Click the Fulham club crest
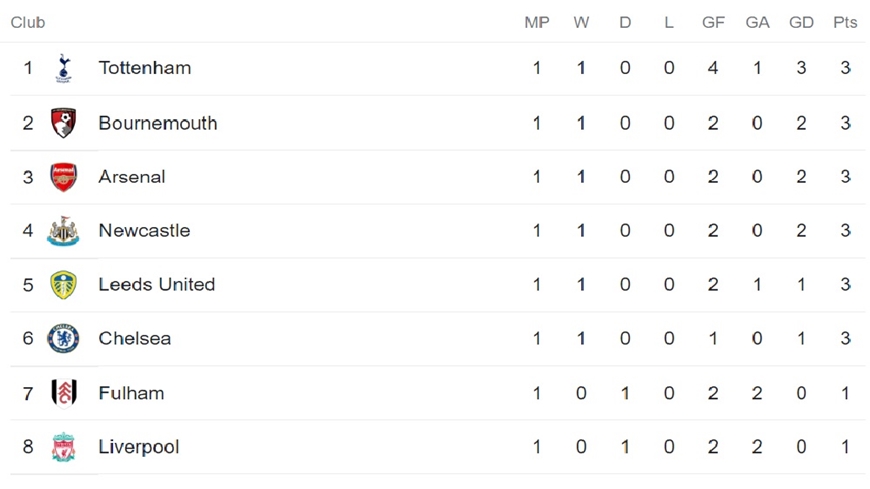This screenshot has height=489, width=870. pos(64,393)
